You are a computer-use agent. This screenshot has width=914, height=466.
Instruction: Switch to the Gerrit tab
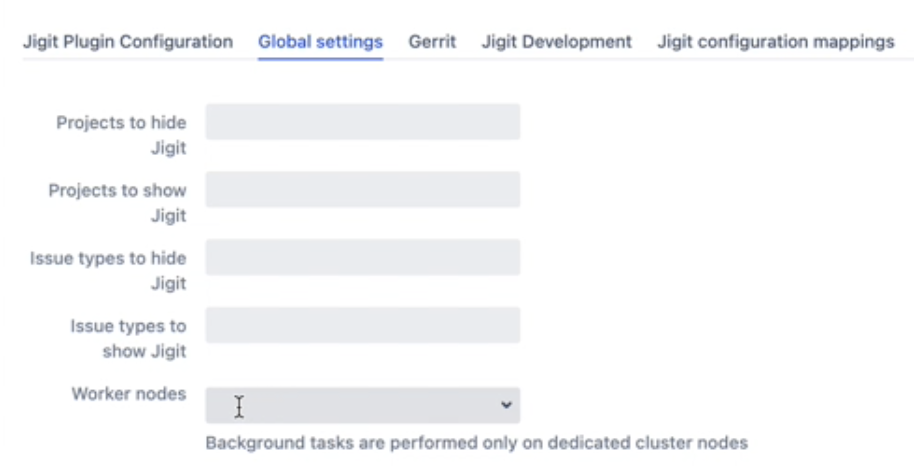[x=432, y=42]
